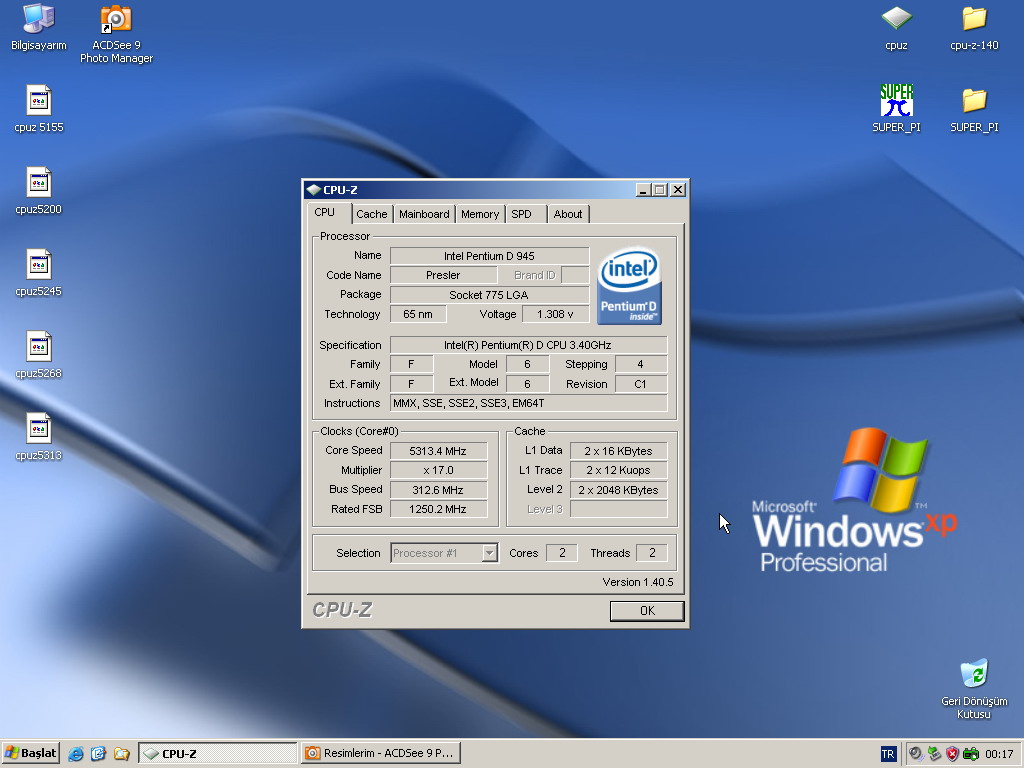Click the Voltage value 1.308 v
The image size is (1024, 768).
pyautogui.click(x=555, y=314)
